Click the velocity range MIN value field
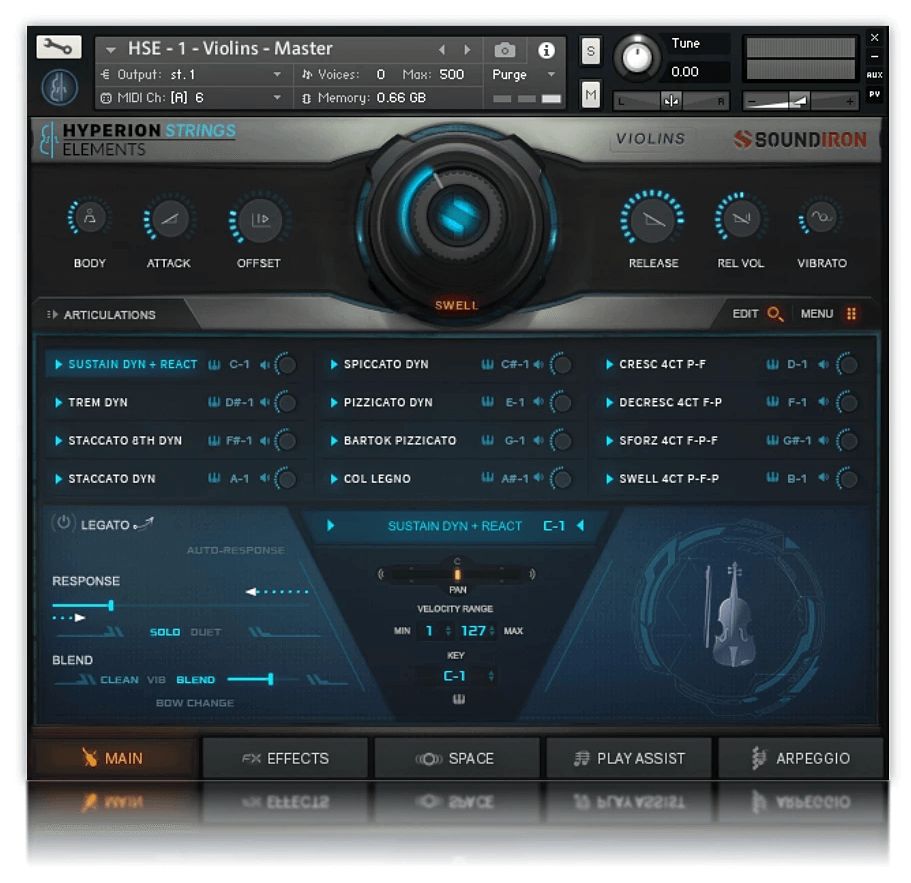 (429, 631)
